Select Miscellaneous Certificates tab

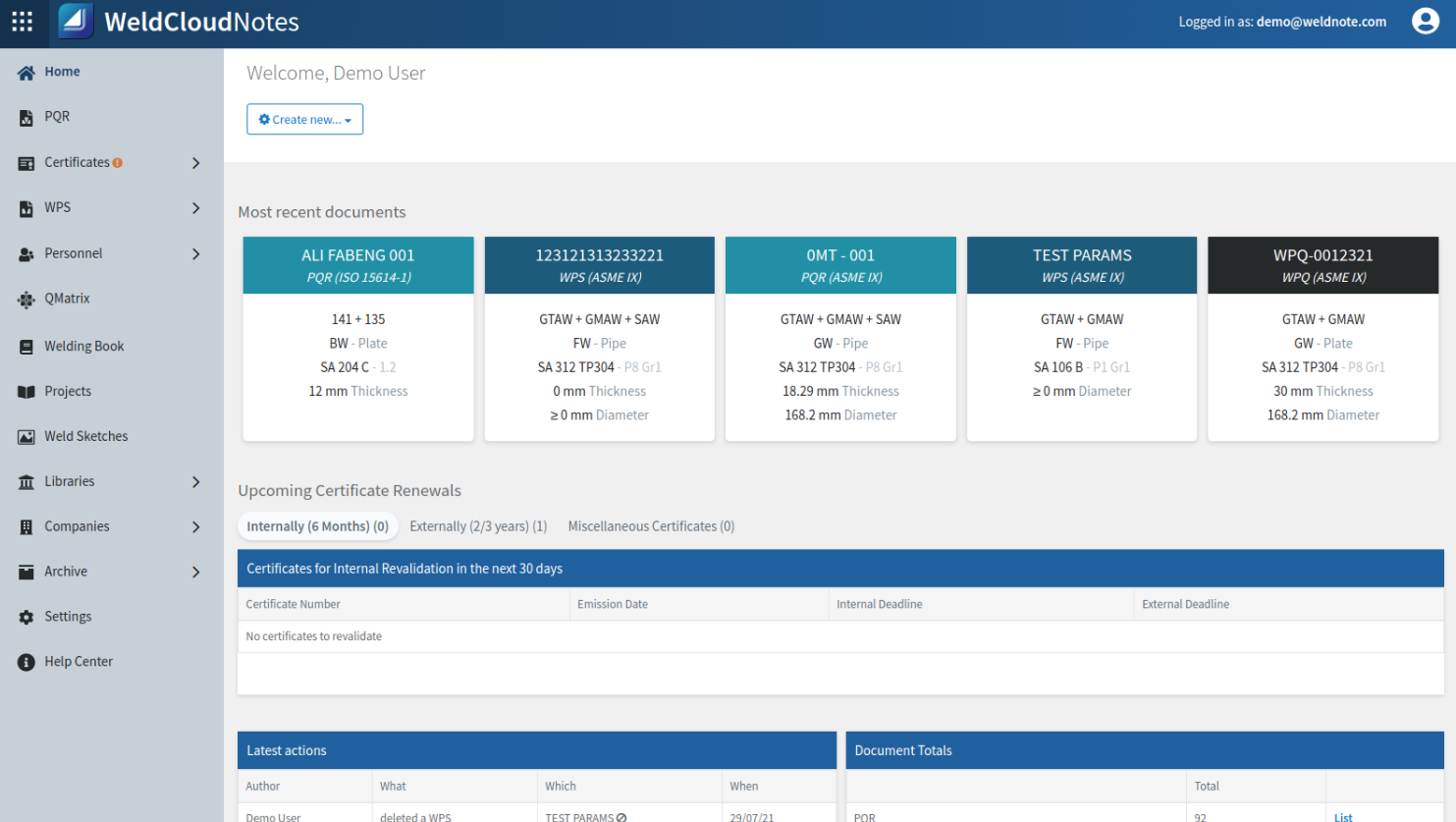coord(651,526)
